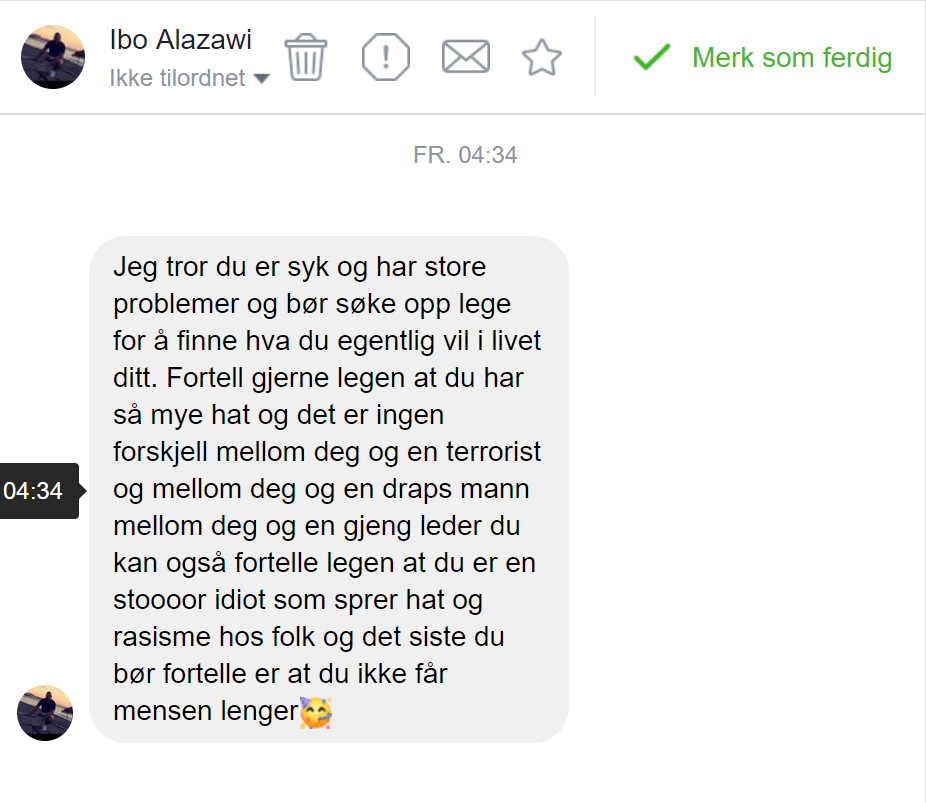Click the Ibo Alazawi contact name

(180, 40)
